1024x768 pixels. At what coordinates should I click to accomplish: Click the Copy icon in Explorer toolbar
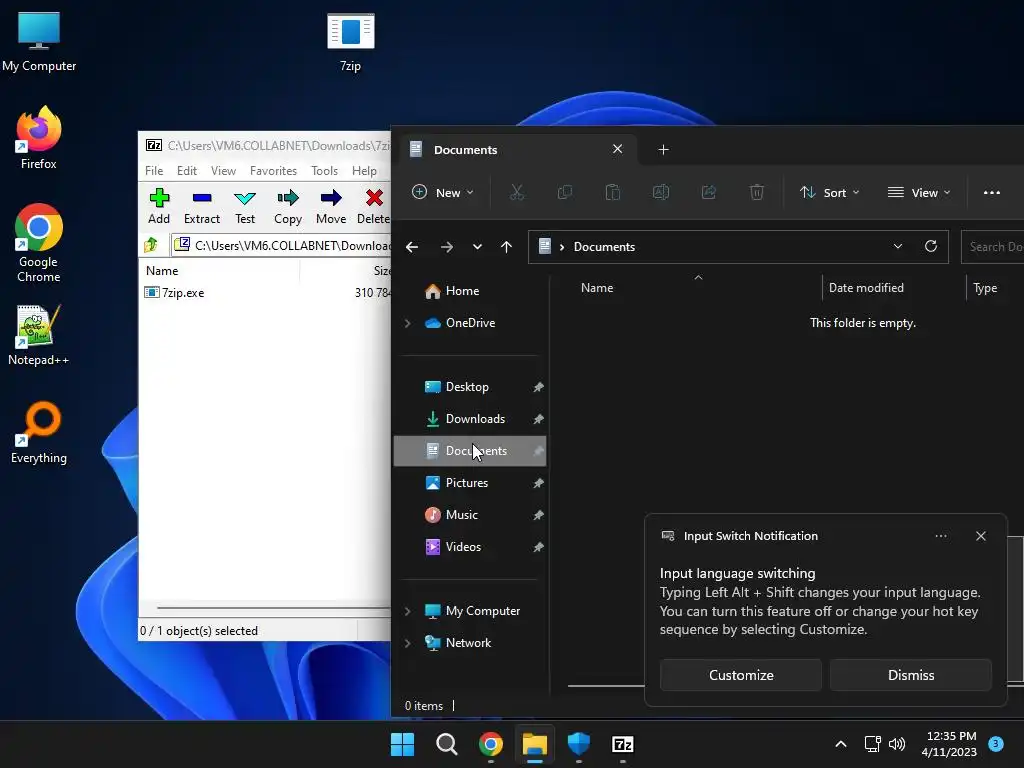click(x=565, y=193)
